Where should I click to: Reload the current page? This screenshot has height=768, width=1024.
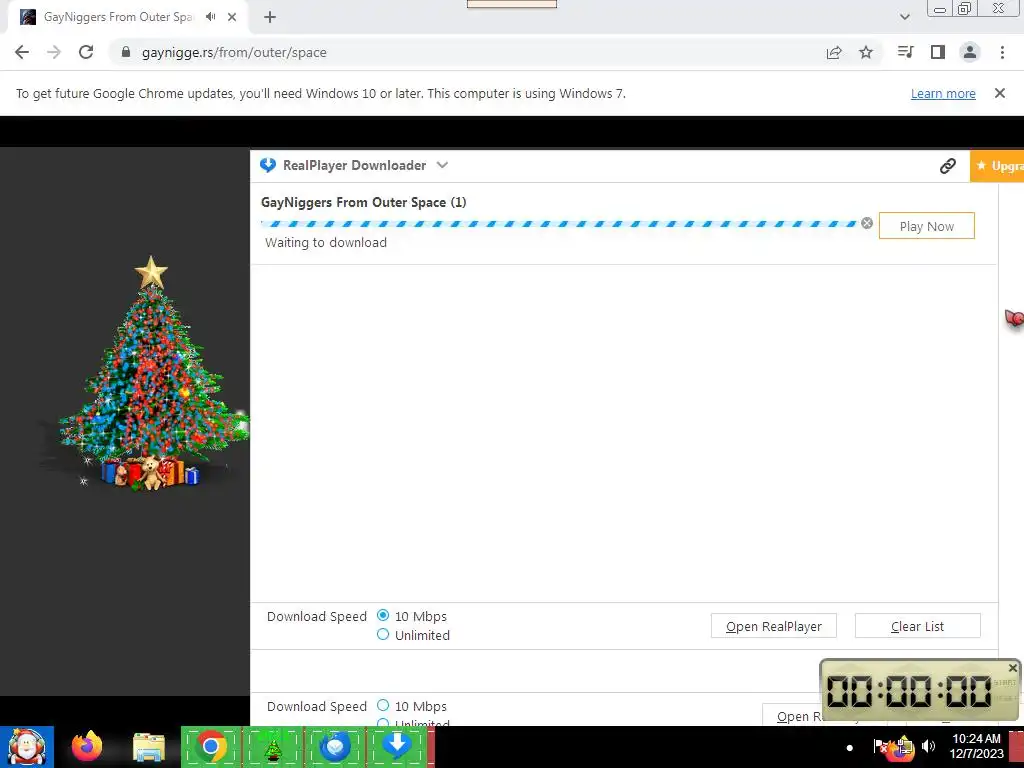click(86, 52)
